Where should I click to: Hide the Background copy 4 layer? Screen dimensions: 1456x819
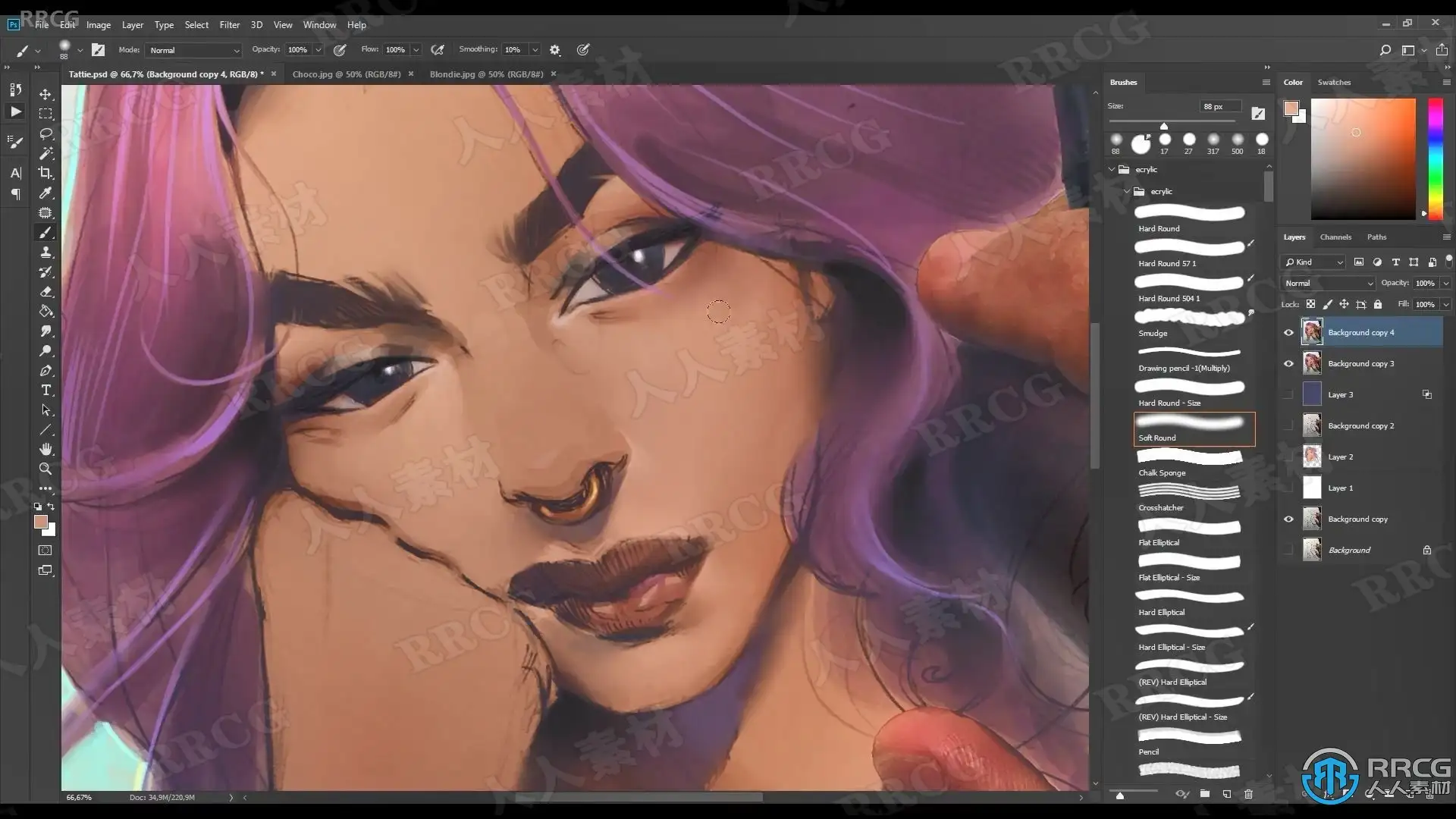(x=1288, y=332)
